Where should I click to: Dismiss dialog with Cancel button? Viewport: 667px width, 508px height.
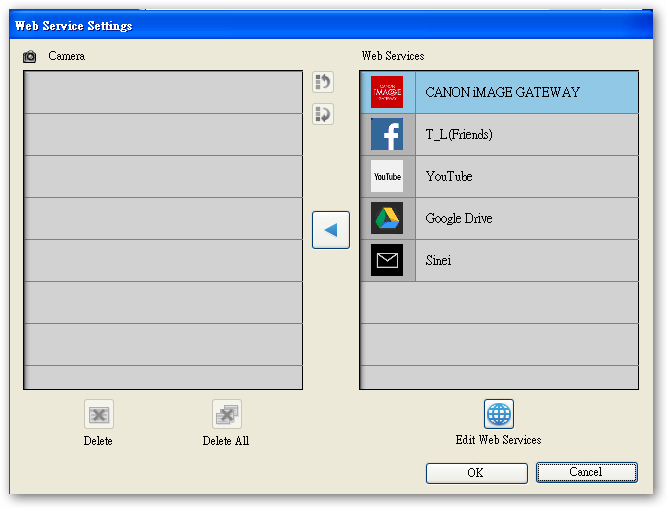(x=587, y=472)
